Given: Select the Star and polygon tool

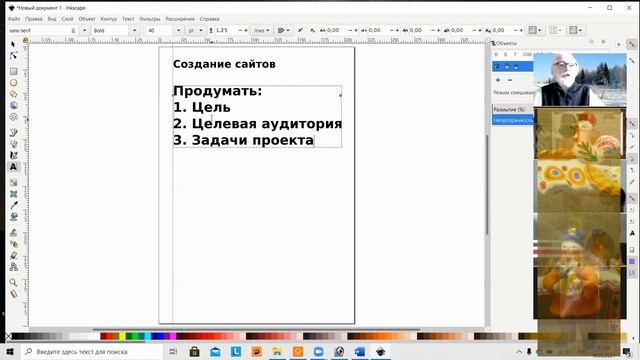Looking at the screenshot, I should [x=13, y=94].
